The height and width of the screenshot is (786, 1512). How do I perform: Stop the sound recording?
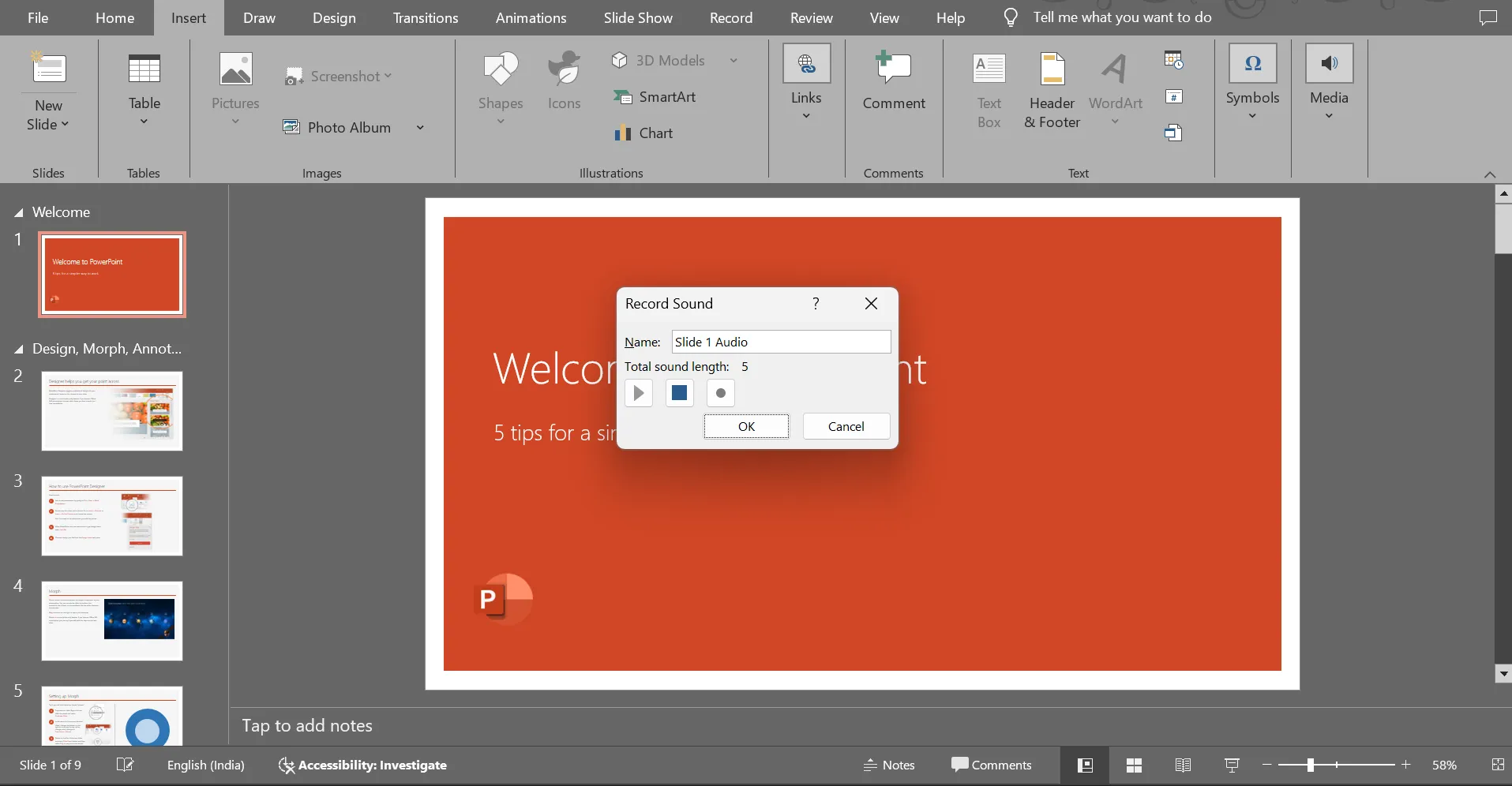click(679, 393)
